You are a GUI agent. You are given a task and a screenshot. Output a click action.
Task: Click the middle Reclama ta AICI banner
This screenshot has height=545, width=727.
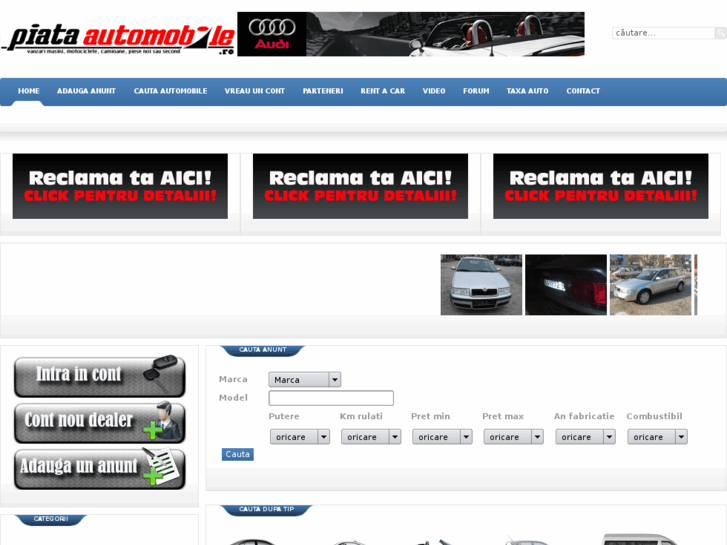pyautogui.click(x=360, y=186)
